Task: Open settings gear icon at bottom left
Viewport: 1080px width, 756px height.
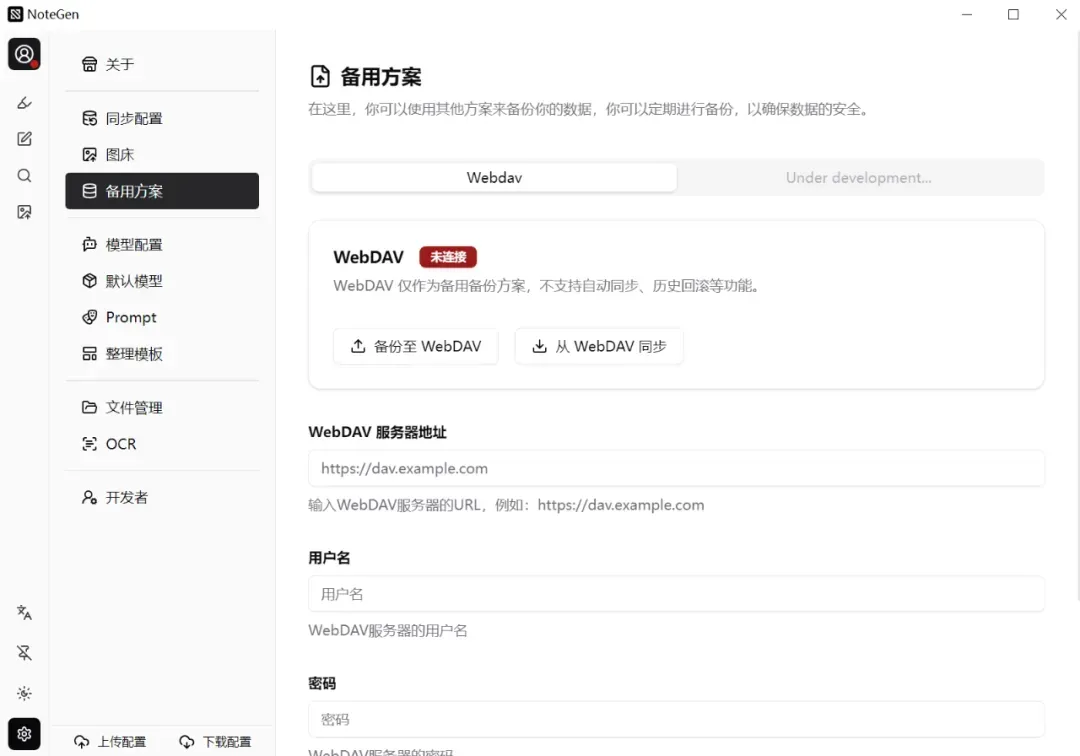Action: point(24,734)
